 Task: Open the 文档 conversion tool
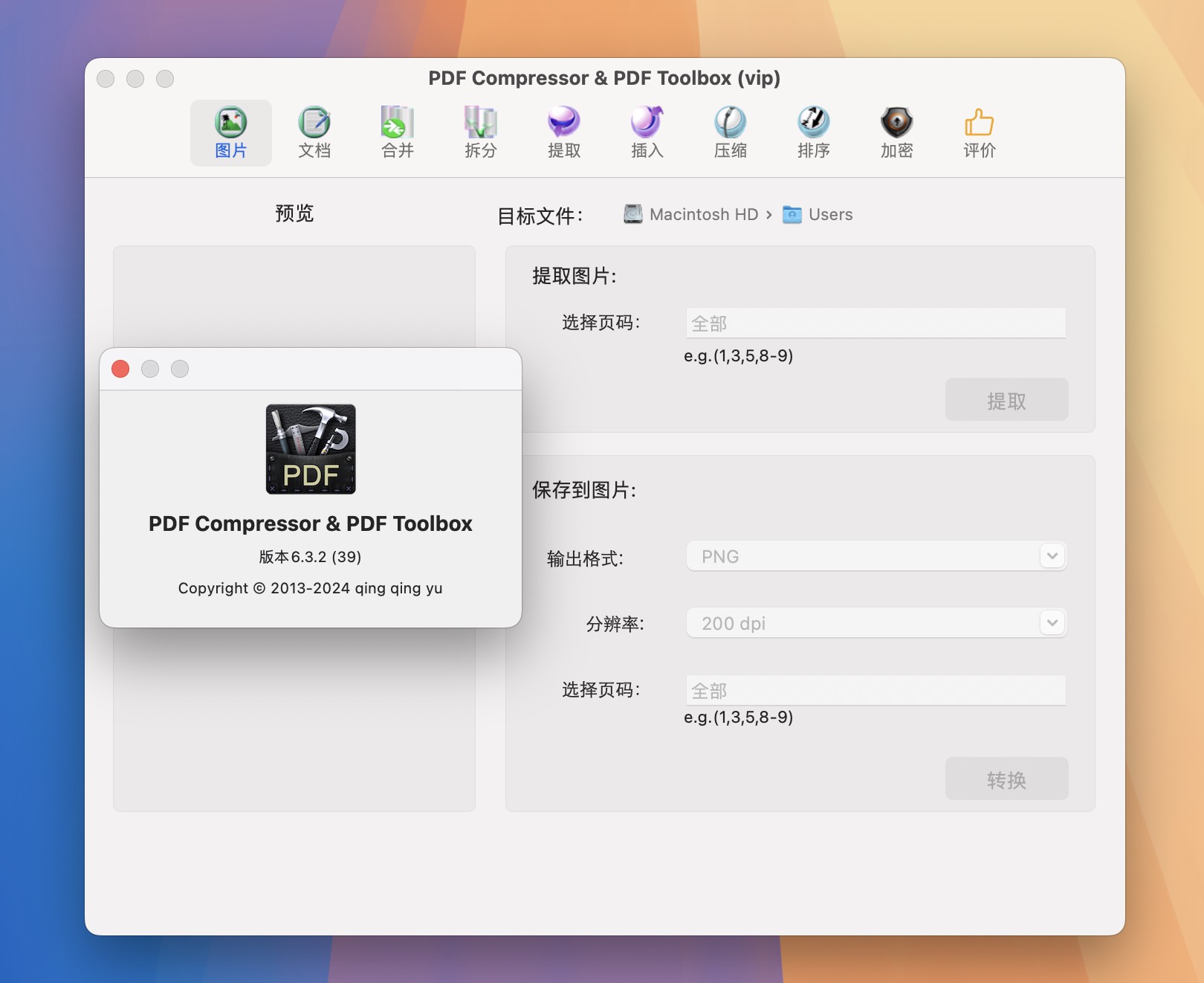pyautogui.click(x=314, y=132)
